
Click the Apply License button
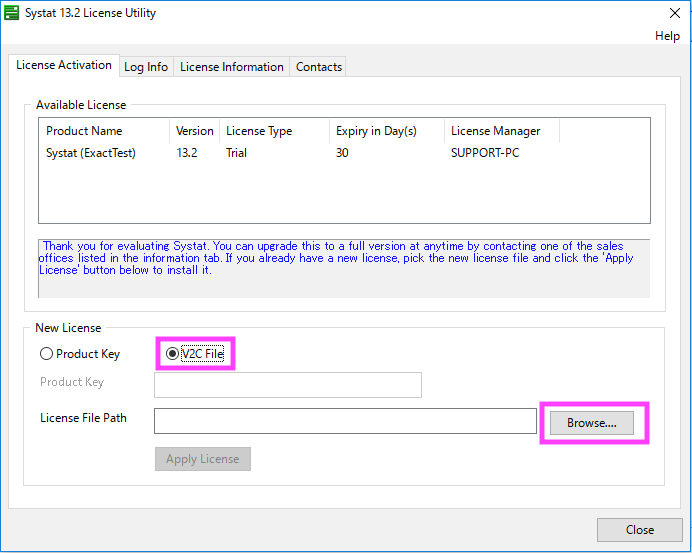pos(203,459)
